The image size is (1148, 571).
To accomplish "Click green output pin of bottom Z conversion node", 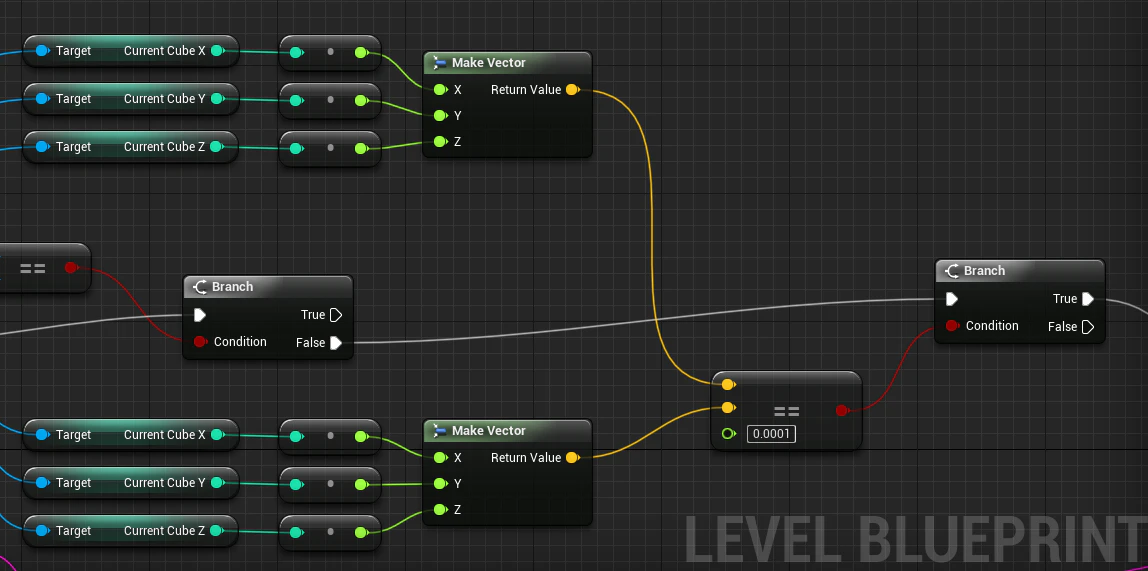I will (361, 533).
